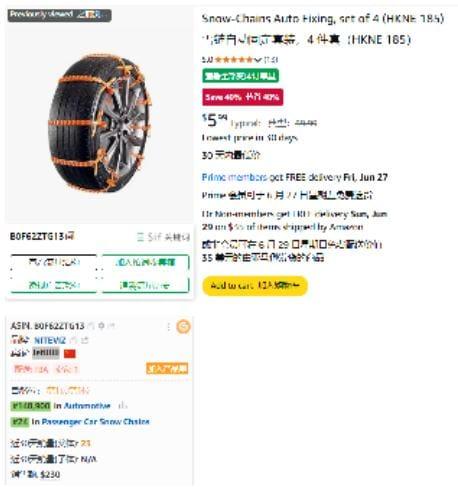458x487 pixels.
Task: Open the Snow-Chains Auto Fixing product title
Action: (x=323, y=18)
